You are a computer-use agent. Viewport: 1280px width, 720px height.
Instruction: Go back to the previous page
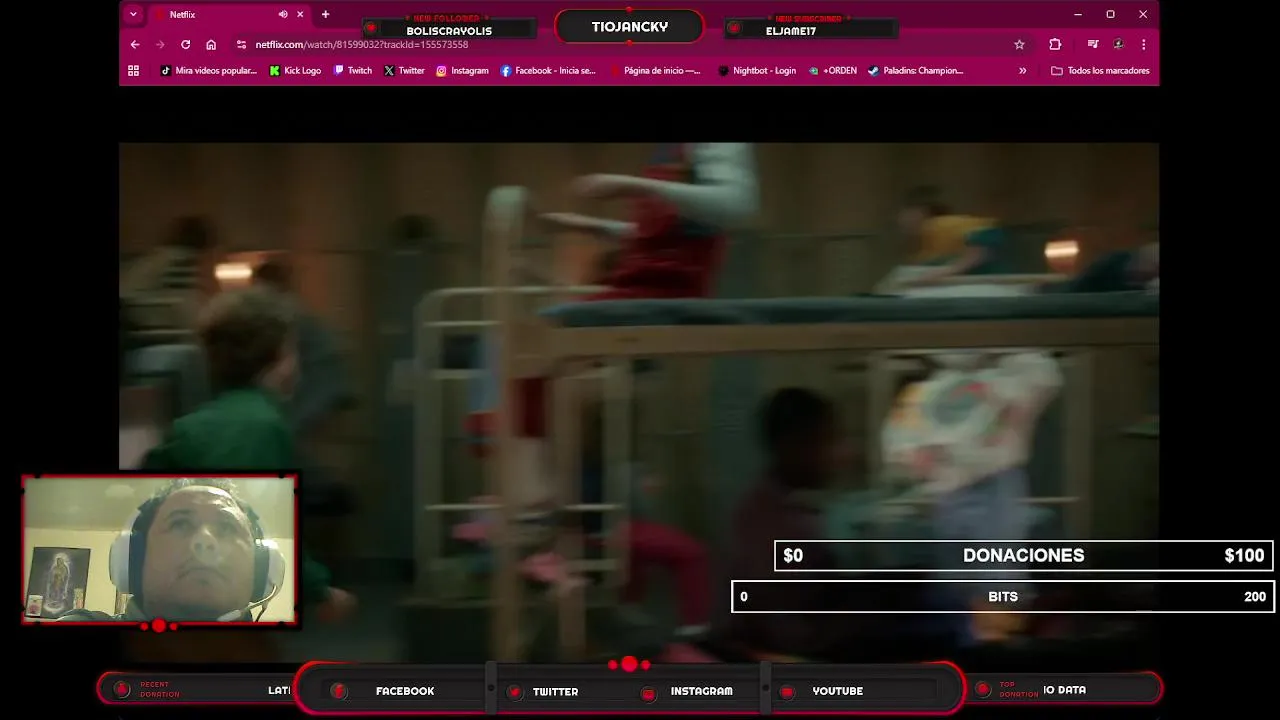pos(135,44)
